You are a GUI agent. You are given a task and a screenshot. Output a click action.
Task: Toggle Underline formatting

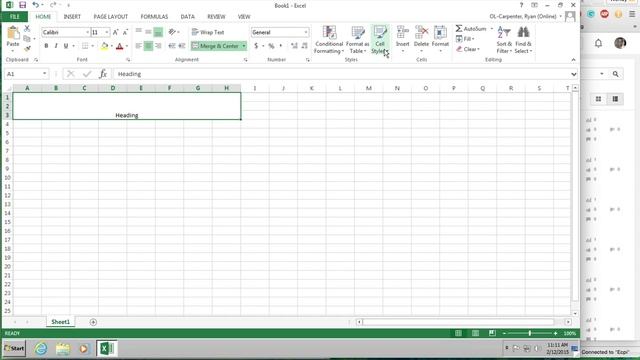66,46
